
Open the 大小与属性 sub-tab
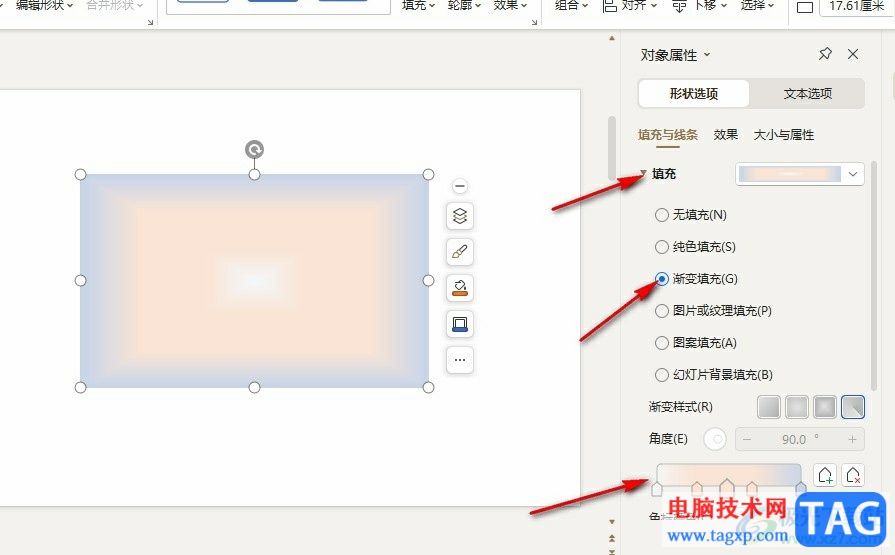coord(784,135)
